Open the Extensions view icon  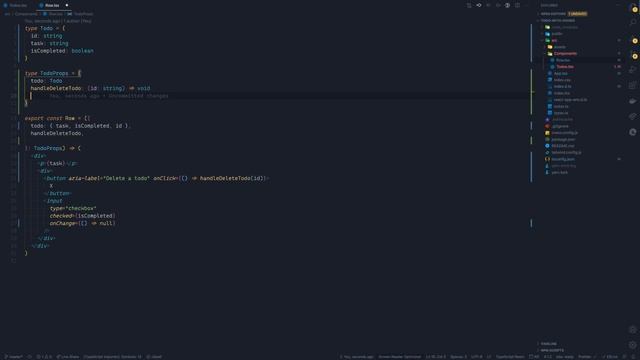coord(633,85)
